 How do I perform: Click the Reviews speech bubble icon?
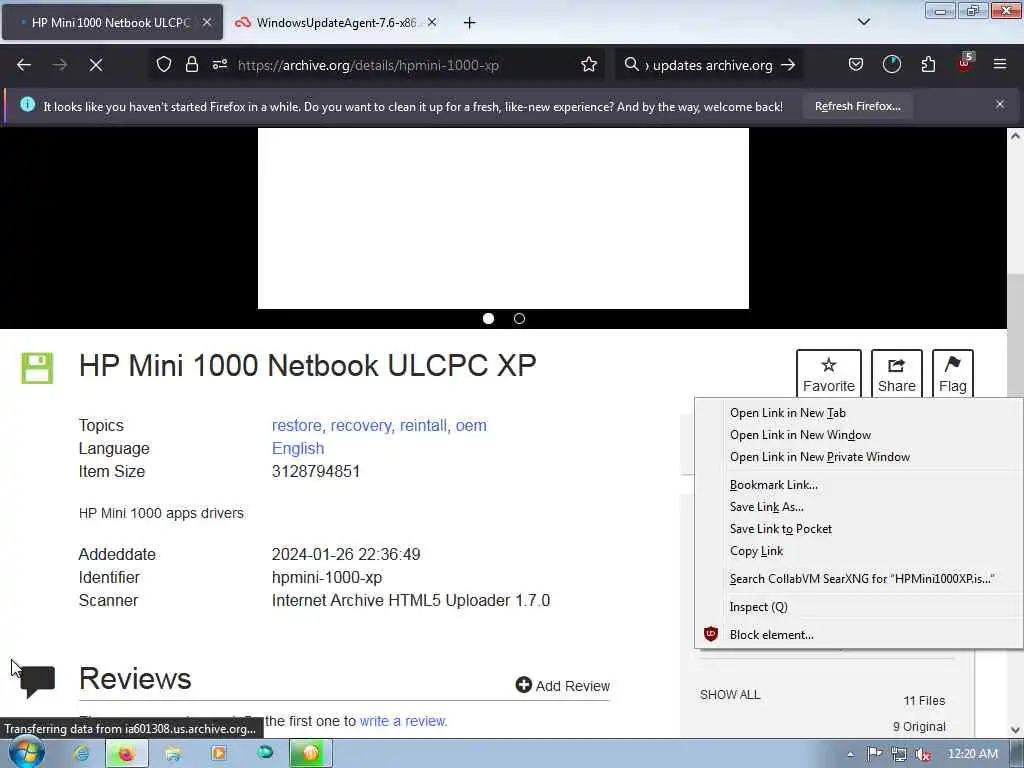(x=38, y=682)
